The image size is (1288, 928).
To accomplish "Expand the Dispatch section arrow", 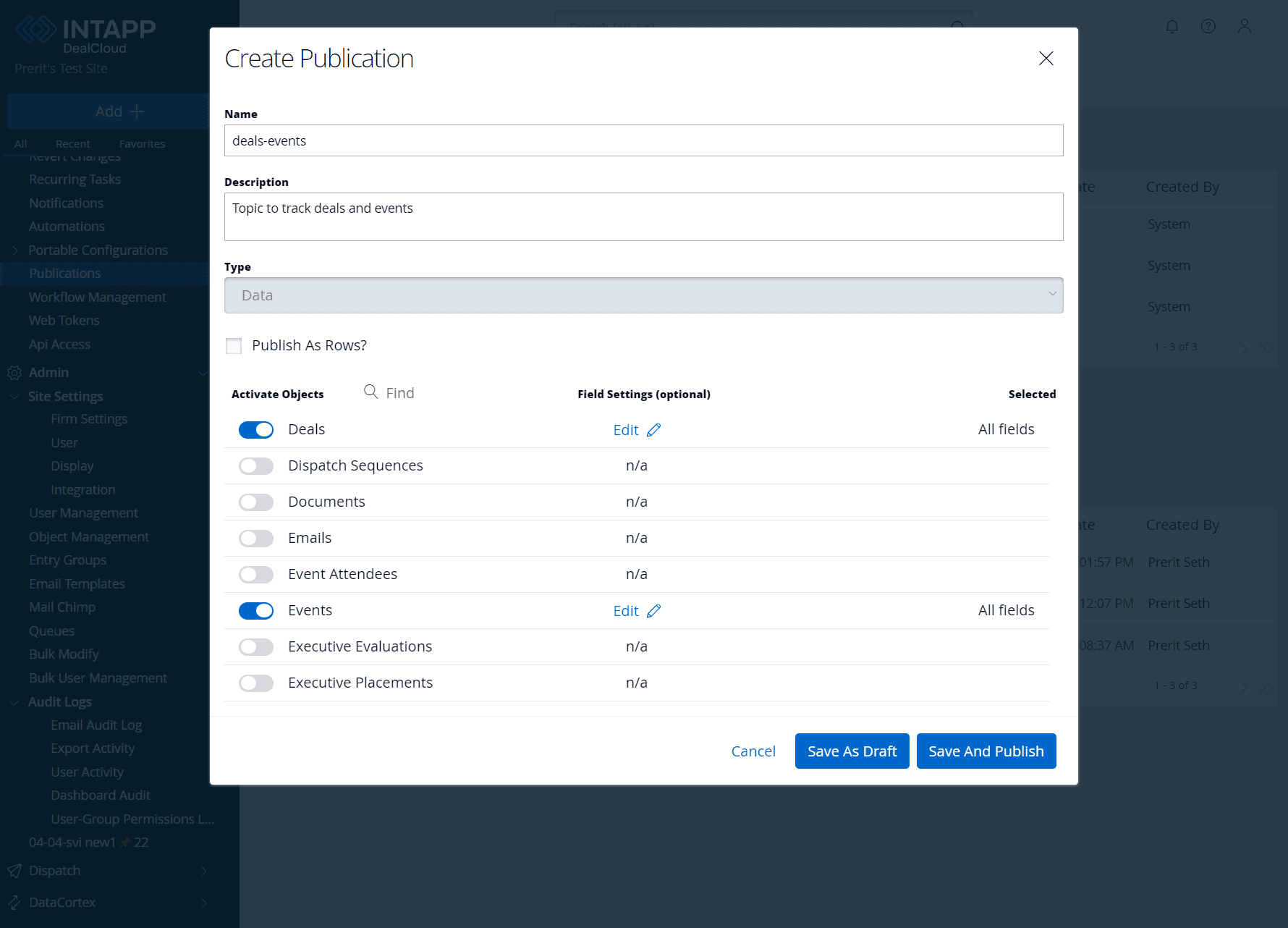I will tap(204, 871).
